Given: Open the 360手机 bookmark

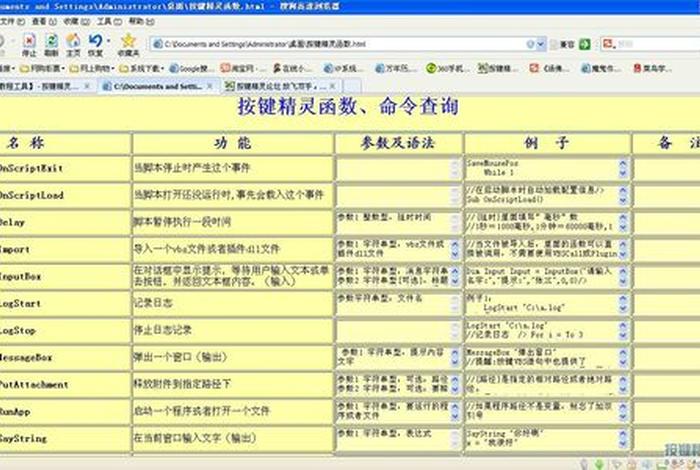Looking at the screenshot, I should coord(446,68).
